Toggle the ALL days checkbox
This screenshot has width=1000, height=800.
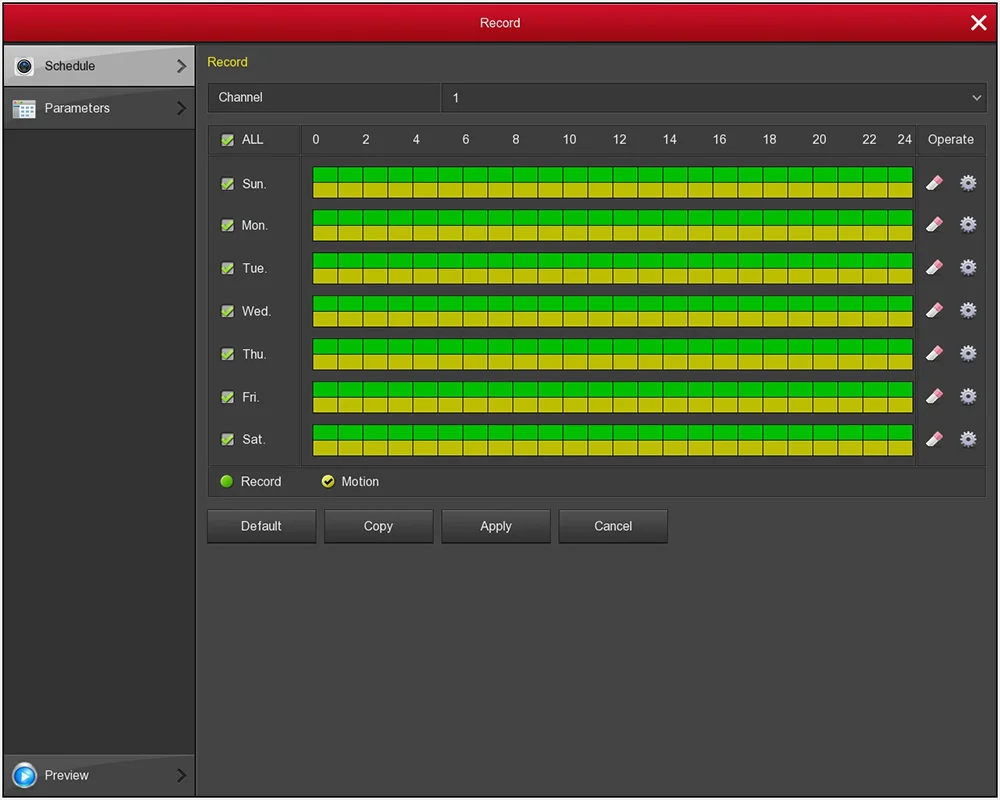(x=227, y=140)
